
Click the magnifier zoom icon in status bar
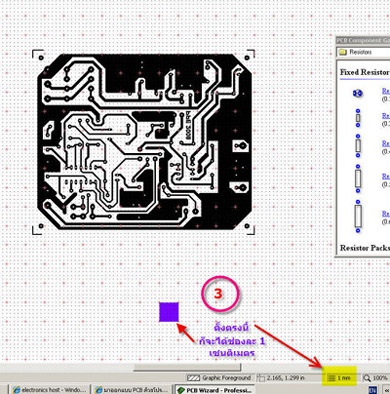point(367,378)
